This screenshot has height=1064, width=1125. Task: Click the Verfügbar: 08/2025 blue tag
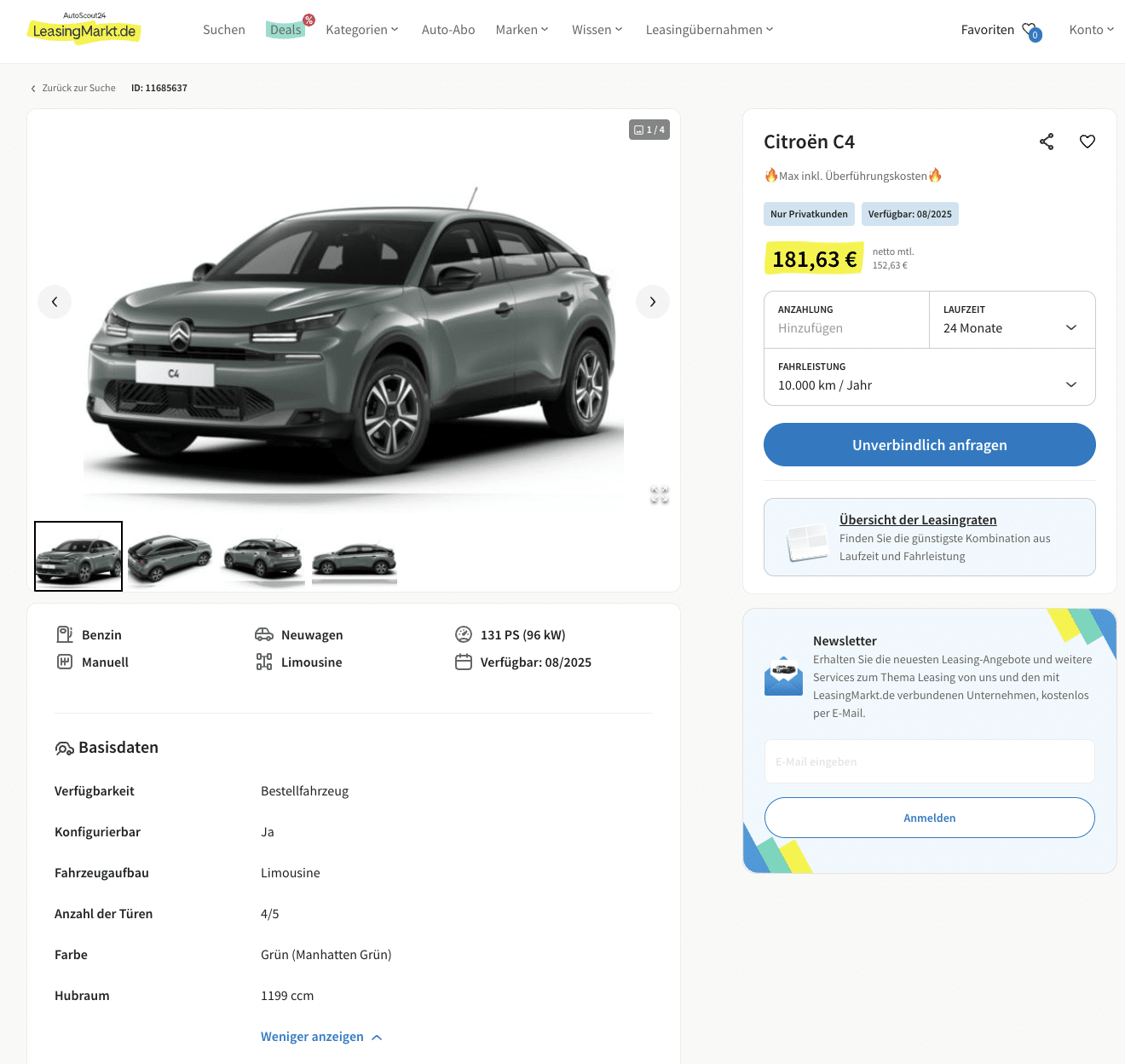click(x=910, y=214)
